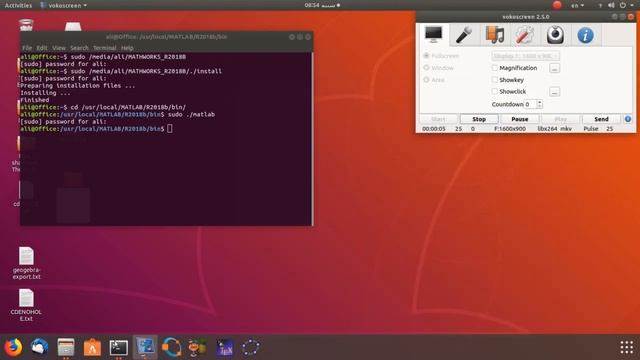
Task: Open the terminal Terminal menu
Action: 104,48
